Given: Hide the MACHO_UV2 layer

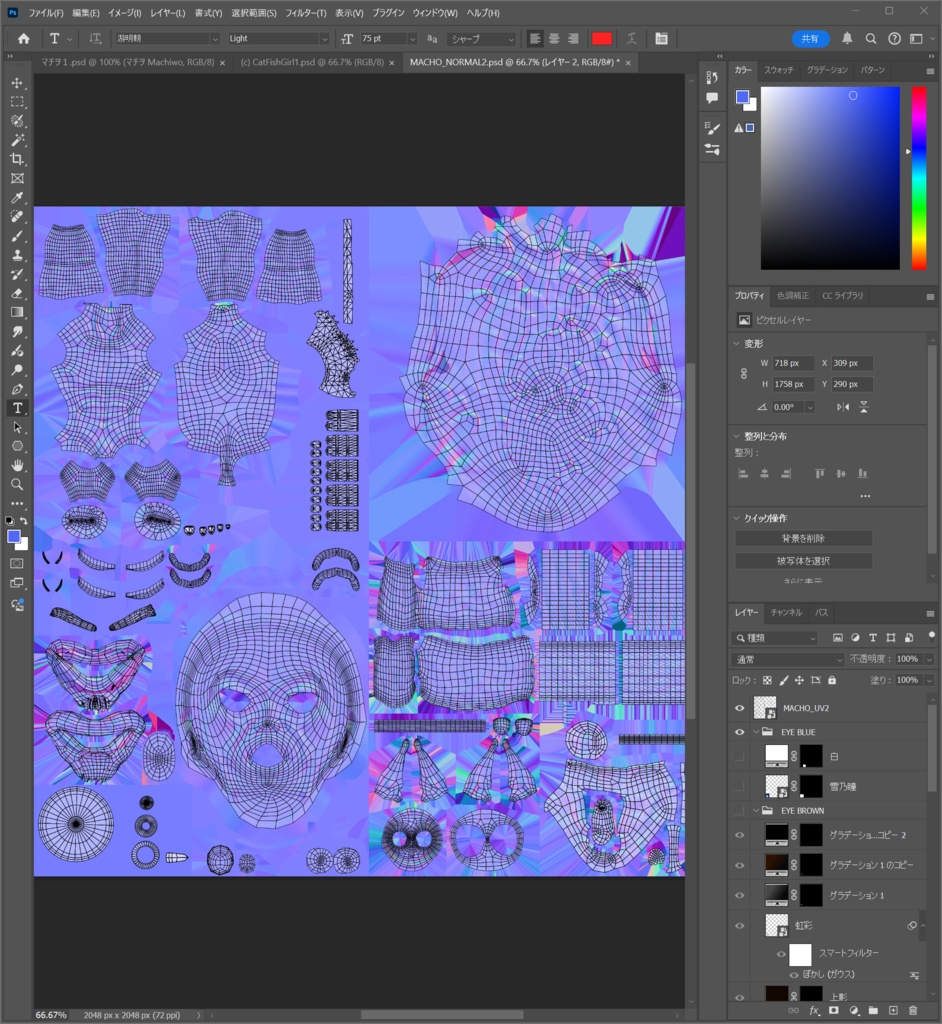Looking at the screenshot, I should pyautogui.click(x=739, y=708).
